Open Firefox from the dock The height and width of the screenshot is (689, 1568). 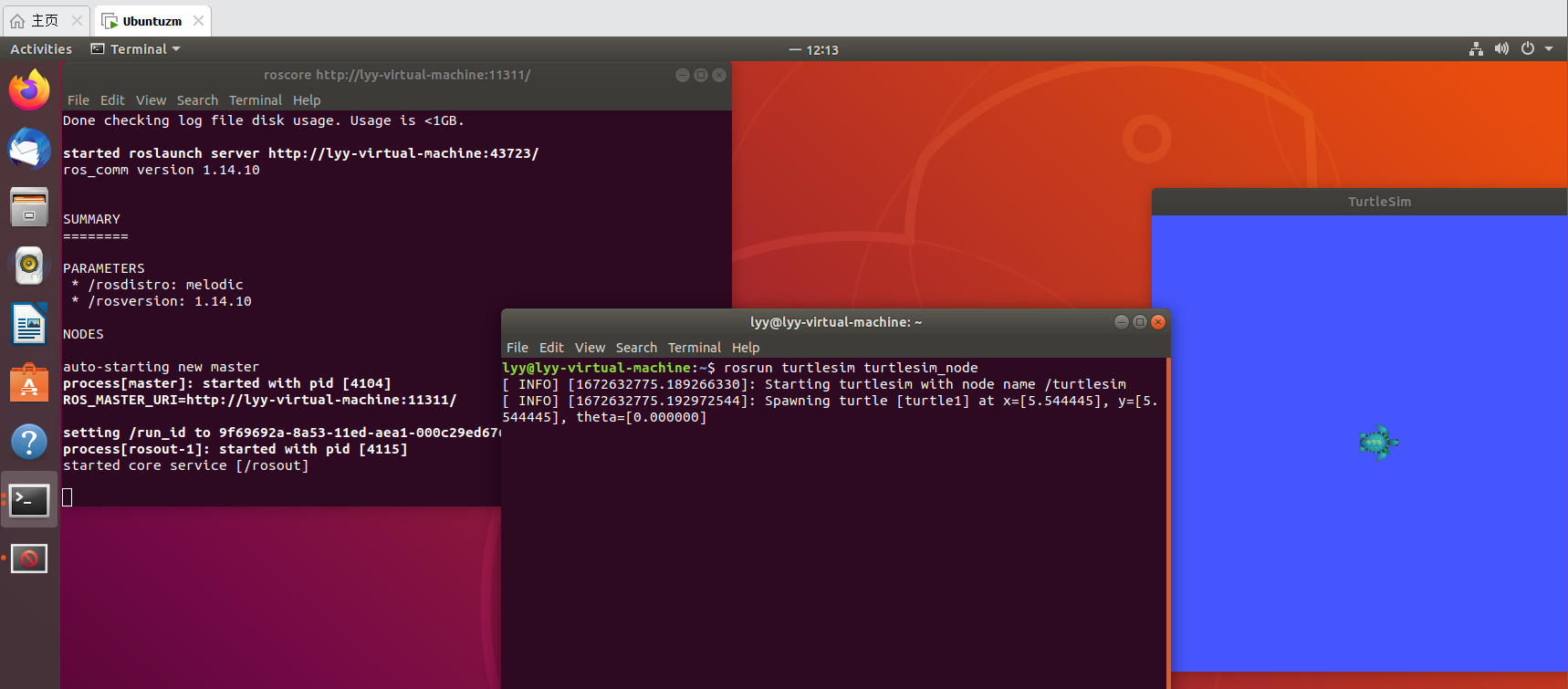coord(29,89)
